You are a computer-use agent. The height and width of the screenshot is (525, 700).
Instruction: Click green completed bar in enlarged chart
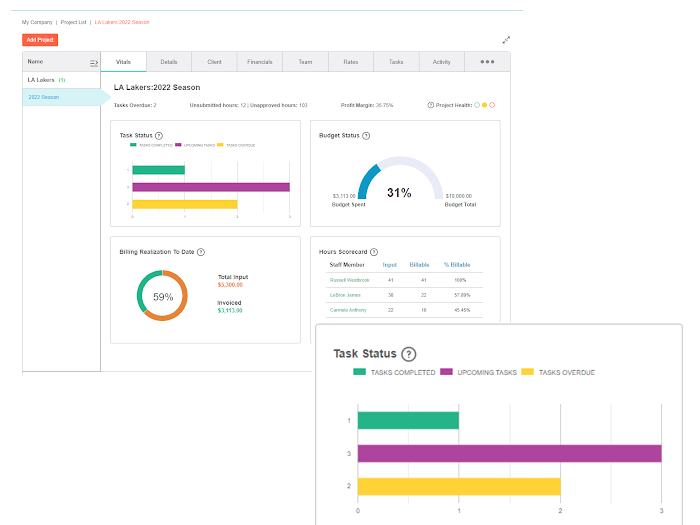408,421
